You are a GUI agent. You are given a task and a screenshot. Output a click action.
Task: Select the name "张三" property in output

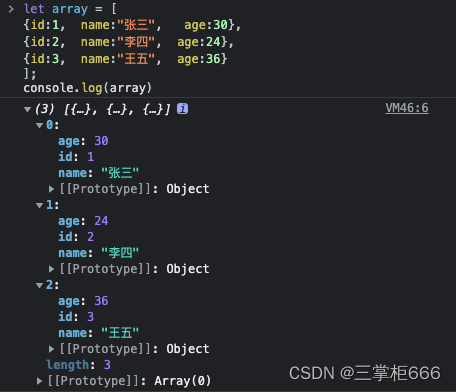point(98,173)
